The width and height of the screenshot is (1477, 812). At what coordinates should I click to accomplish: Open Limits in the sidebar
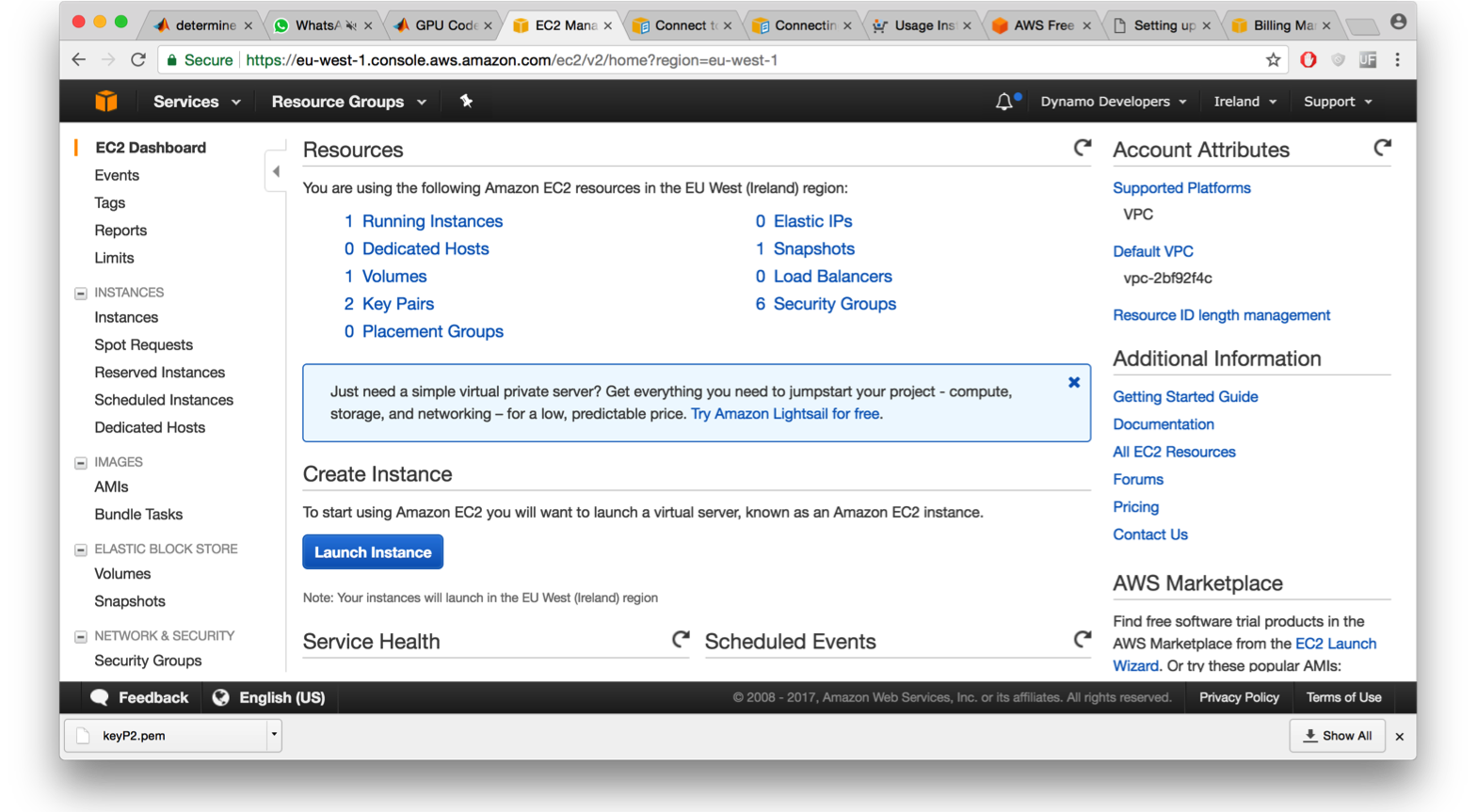click(x=114, y=258)
